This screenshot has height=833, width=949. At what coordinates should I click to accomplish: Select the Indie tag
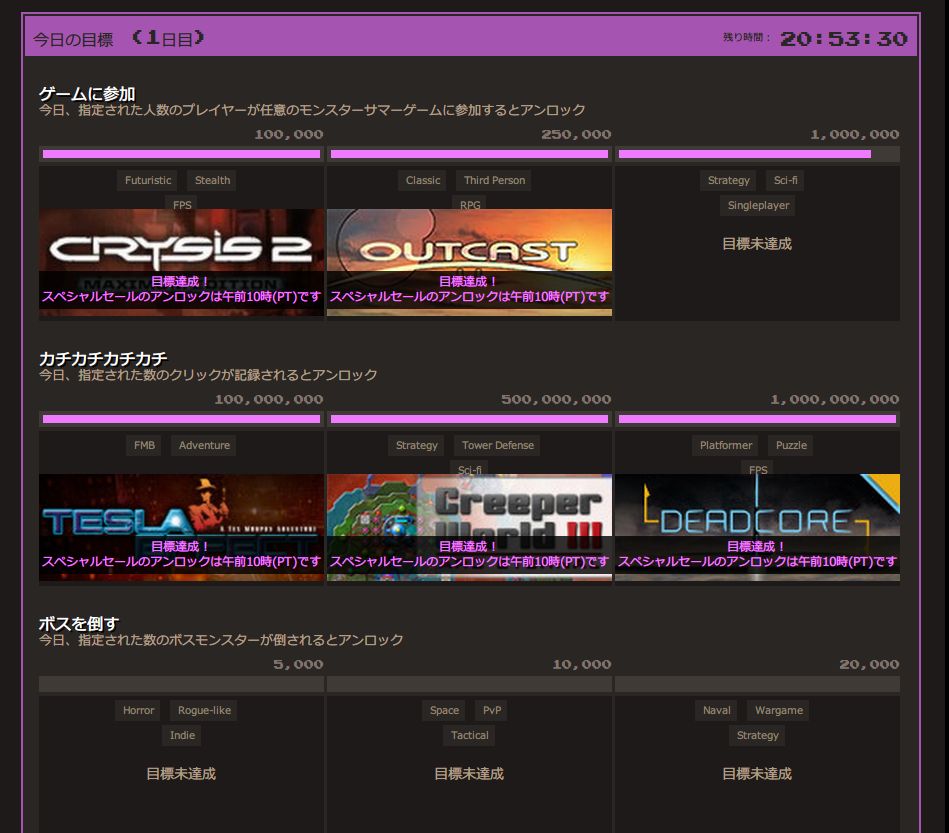(182, 736)
